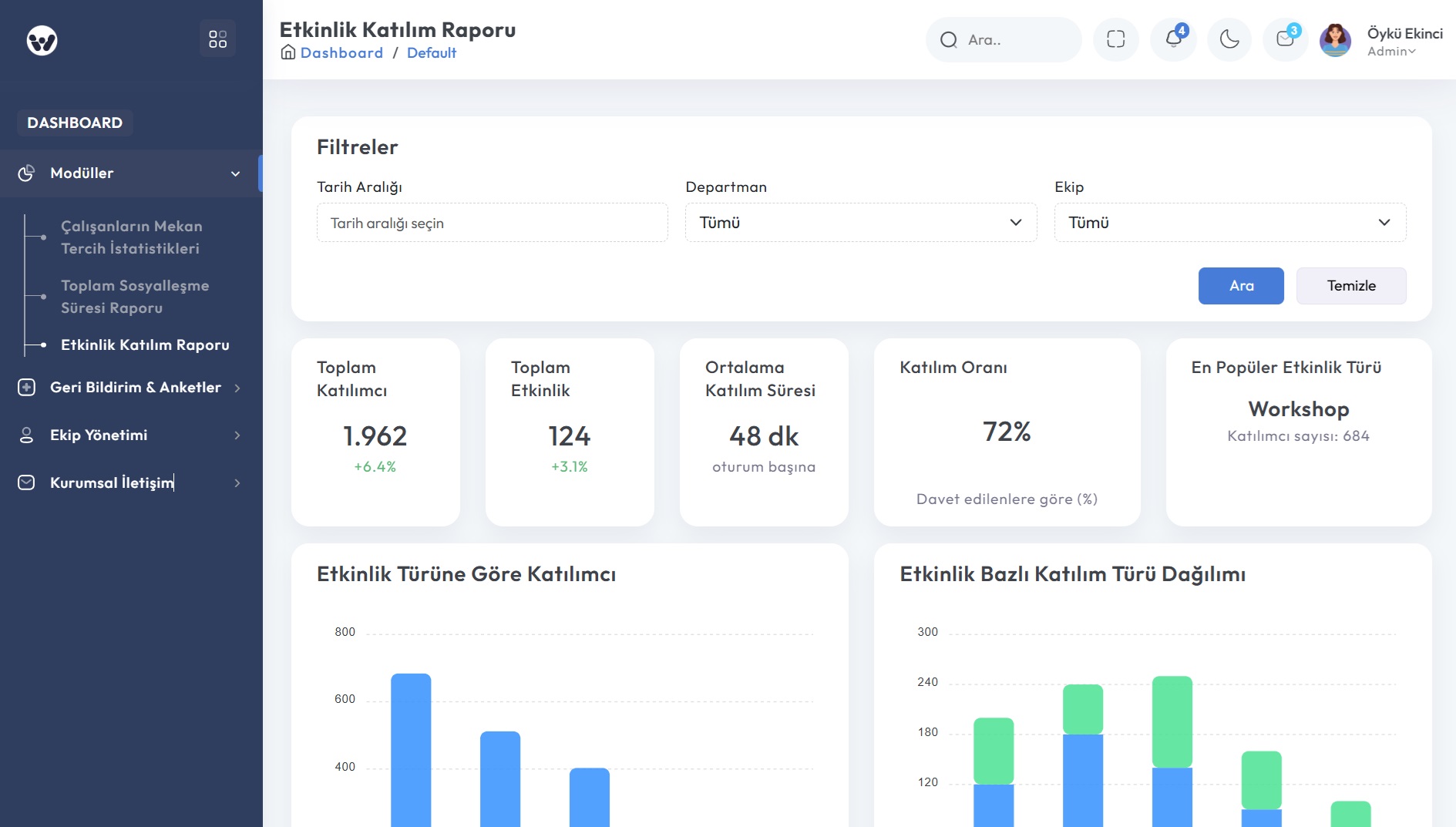Open Çalışanların Mekan Tercih İstatistikleri

click(131, 237)
